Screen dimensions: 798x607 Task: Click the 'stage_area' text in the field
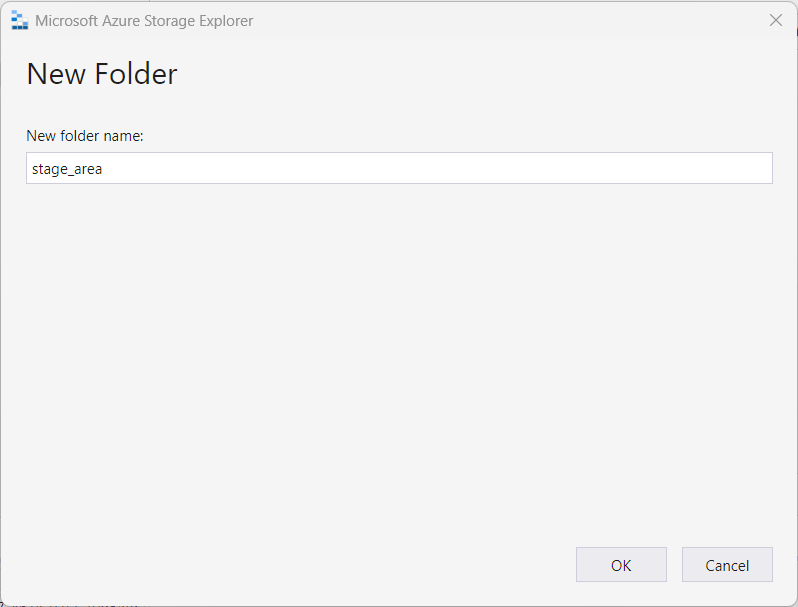(67, 169)
